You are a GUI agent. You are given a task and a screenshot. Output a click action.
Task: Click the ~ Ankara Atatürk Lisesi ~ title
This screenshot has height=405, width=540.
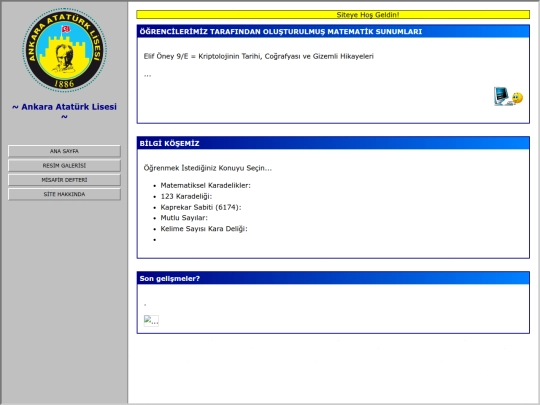click(x=64, y=111)
